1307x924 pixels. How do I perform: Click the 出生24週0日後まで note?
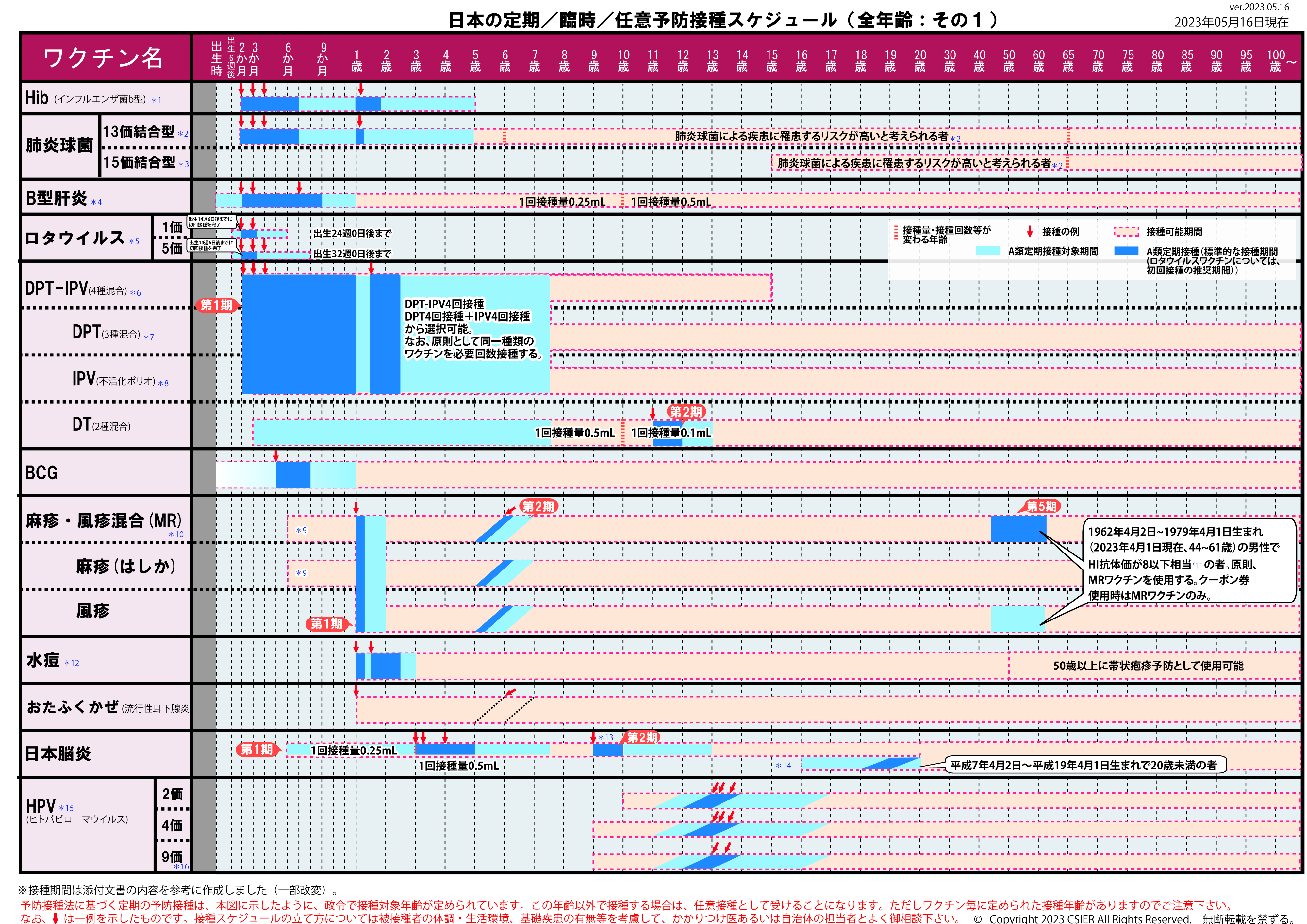pyautogui.click(x=352, y=233)
